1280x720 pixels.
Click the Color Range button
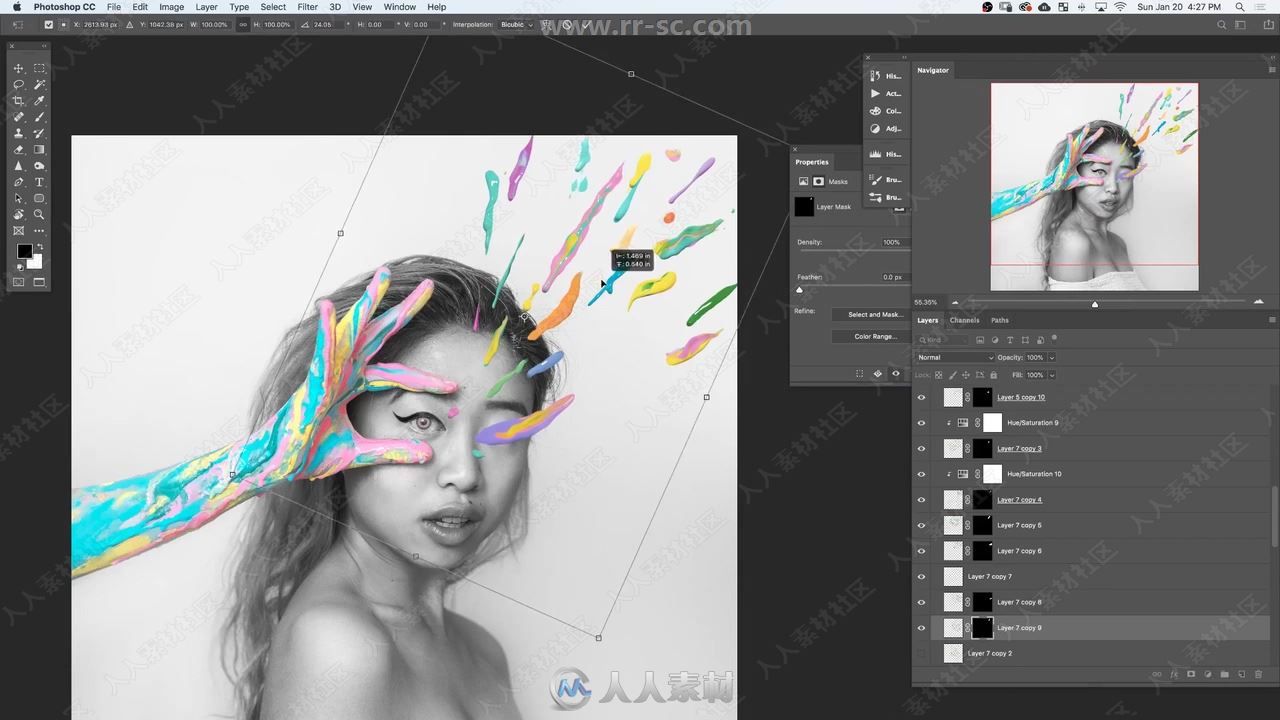pos(875,336)
